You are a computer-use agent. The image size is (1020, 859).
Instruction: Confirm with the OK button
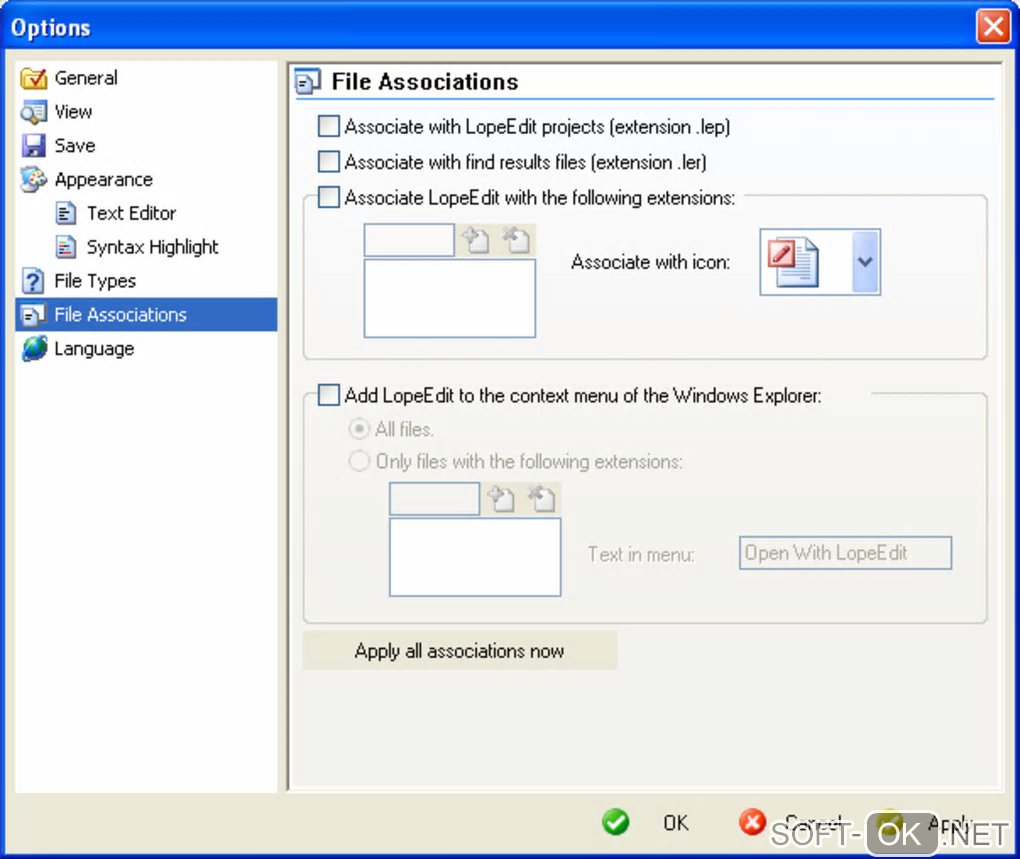click(x=676, y=823)
